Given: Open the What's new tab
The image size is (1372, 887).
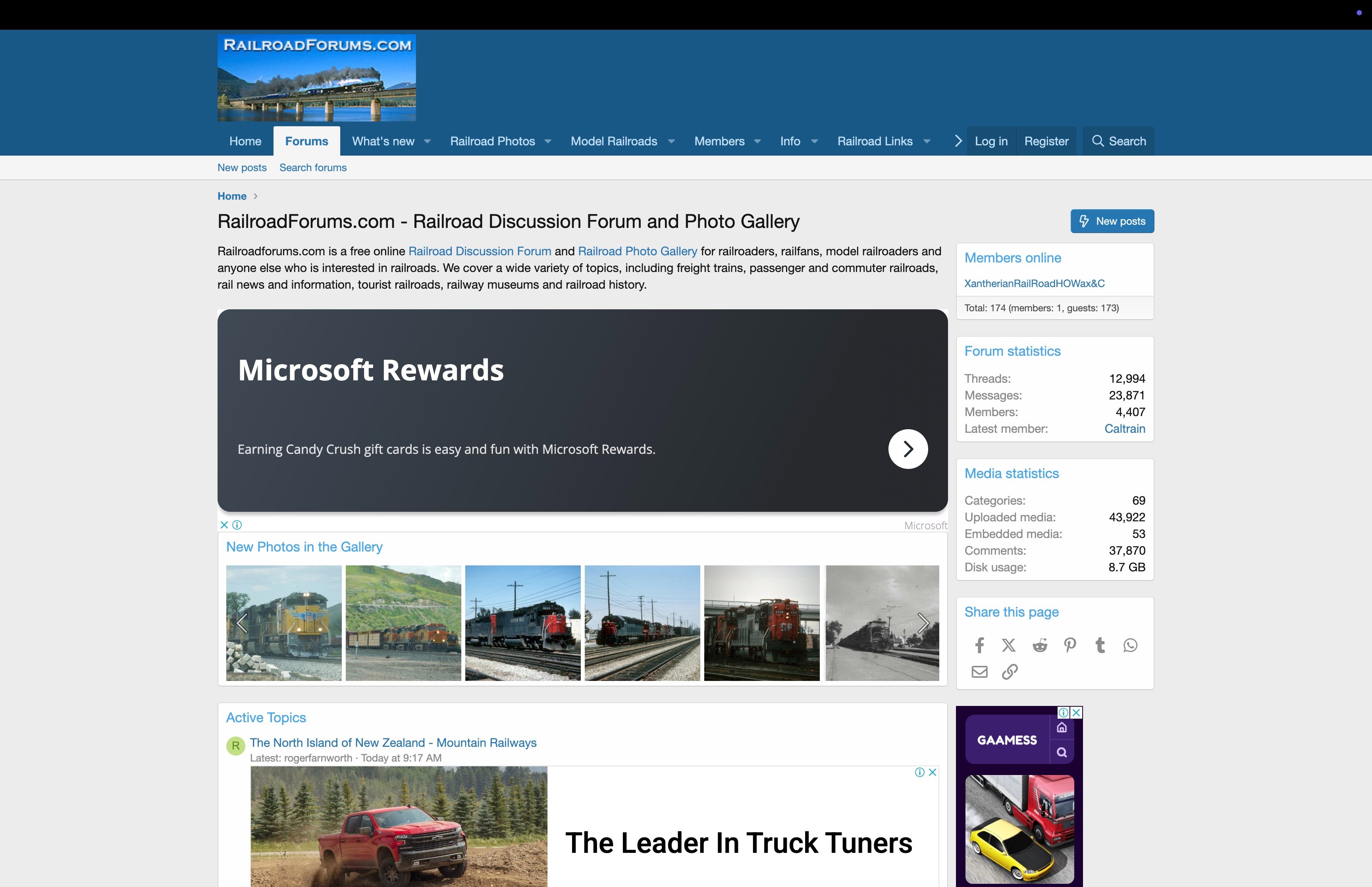Looking at the screenshot, I should [383, 141].
